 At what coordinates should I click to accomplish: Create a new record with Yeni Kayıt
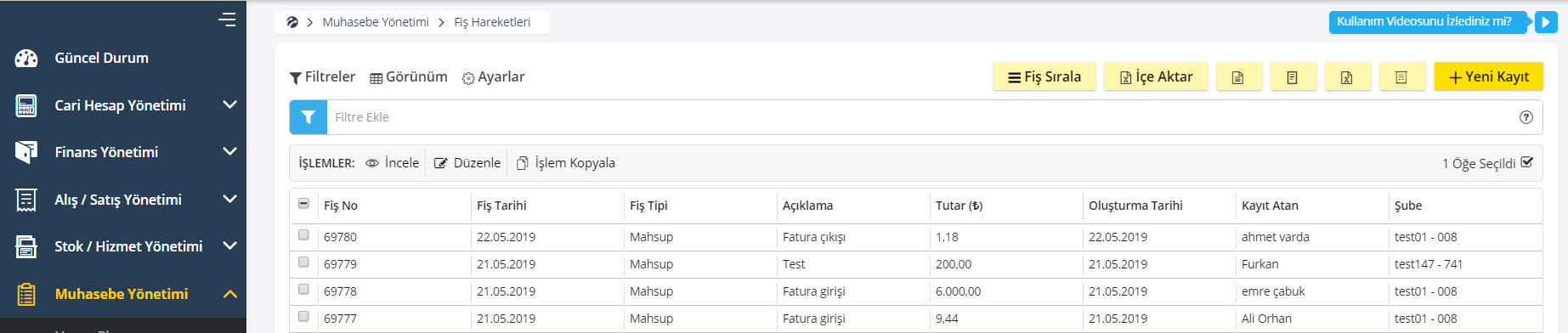point(1489,76)
